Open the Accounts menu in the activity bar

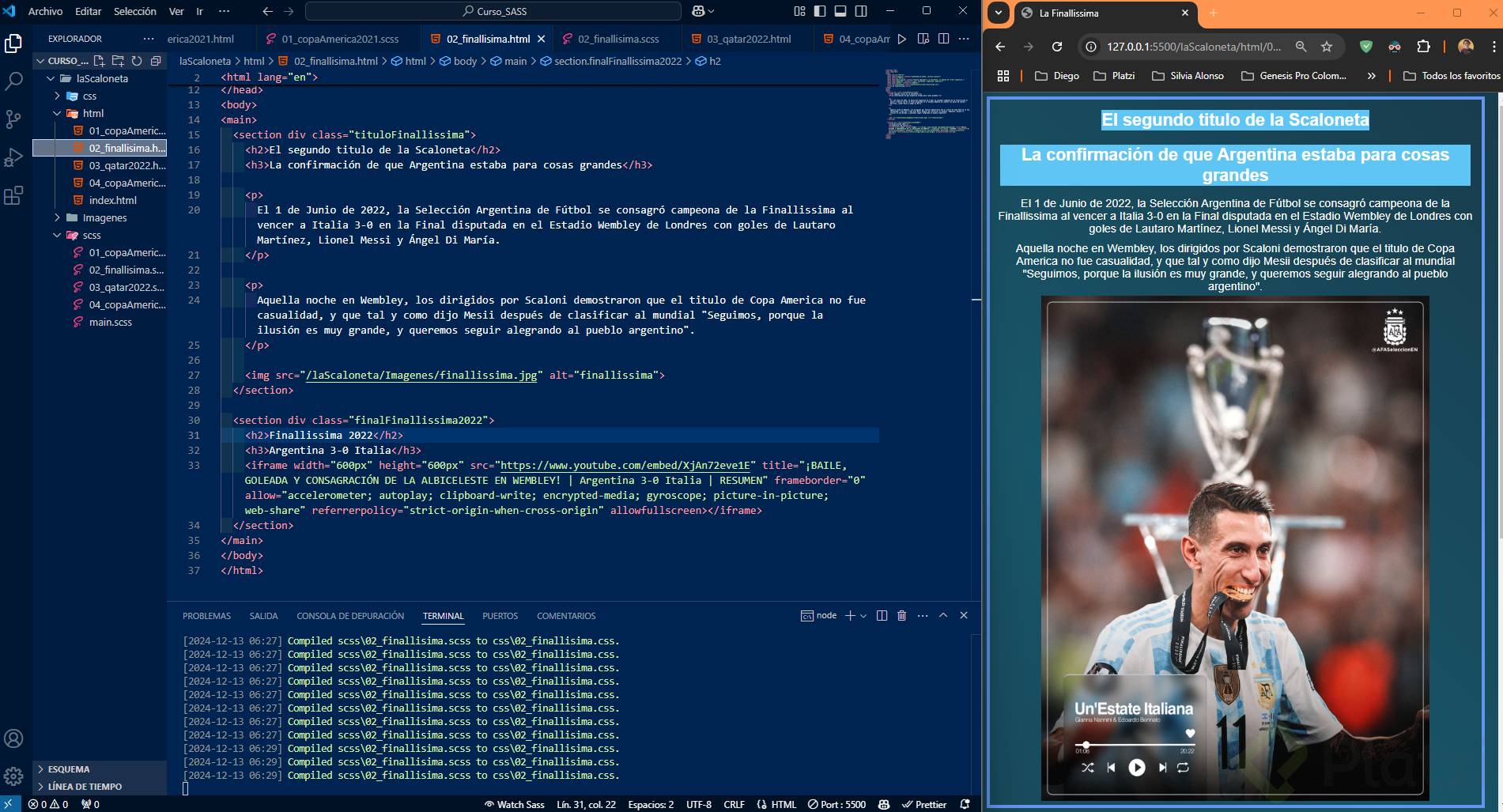tap(13, 738)
